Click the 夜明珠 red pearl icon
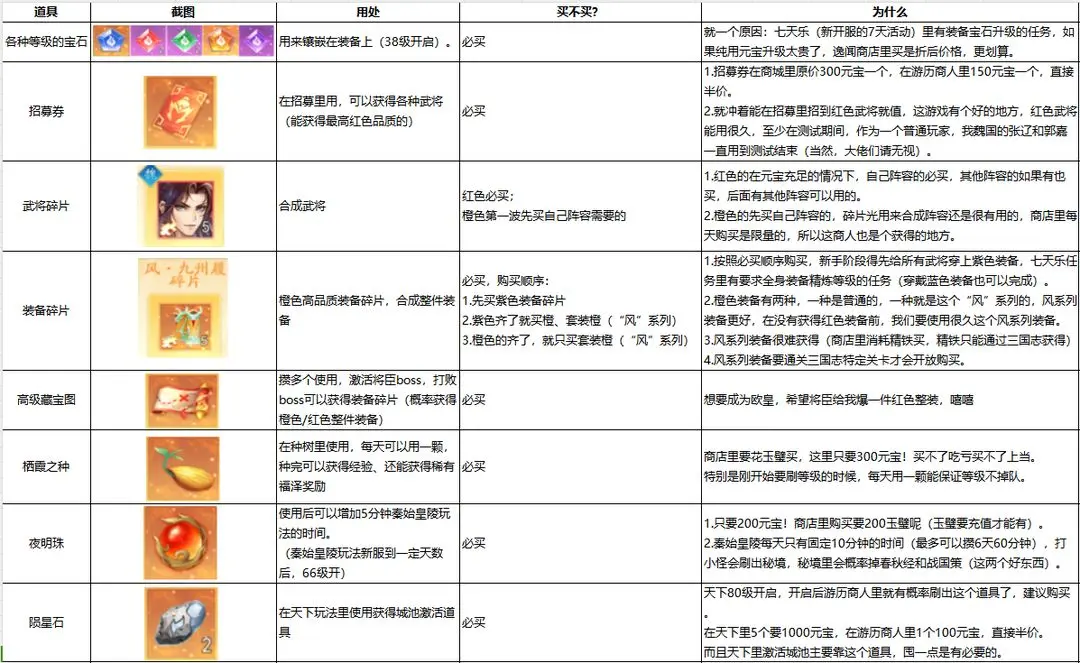The width and height of the screenshot is (1080, 663). pyautogui.click(x=183, y=543)
